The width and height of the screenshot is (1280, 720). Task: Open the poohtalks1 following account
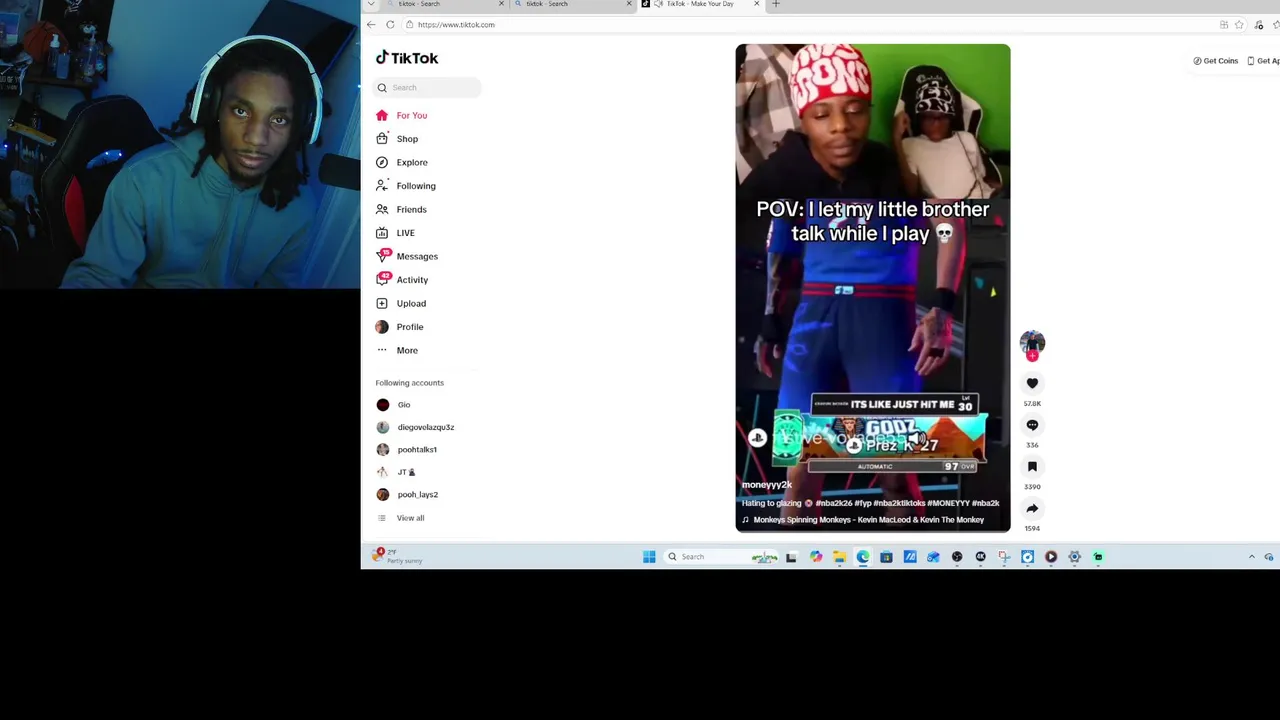pyautogui.click(x=406, y=450)
